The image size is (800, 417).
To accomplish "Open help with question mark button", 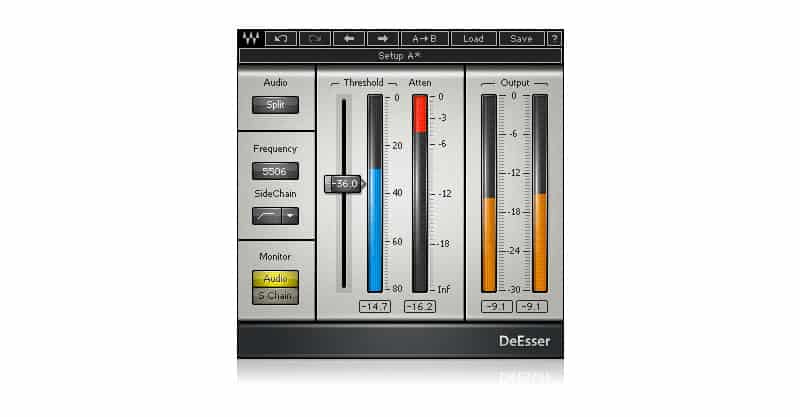I will coord(555,39).
